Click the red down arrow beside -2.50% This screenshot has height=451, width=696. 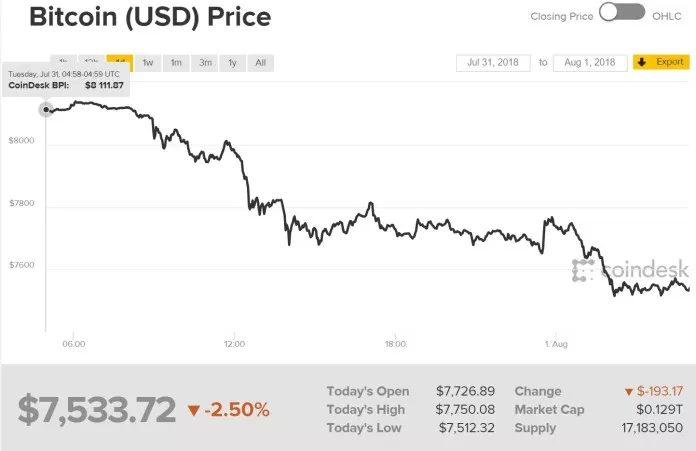point(193,410)
